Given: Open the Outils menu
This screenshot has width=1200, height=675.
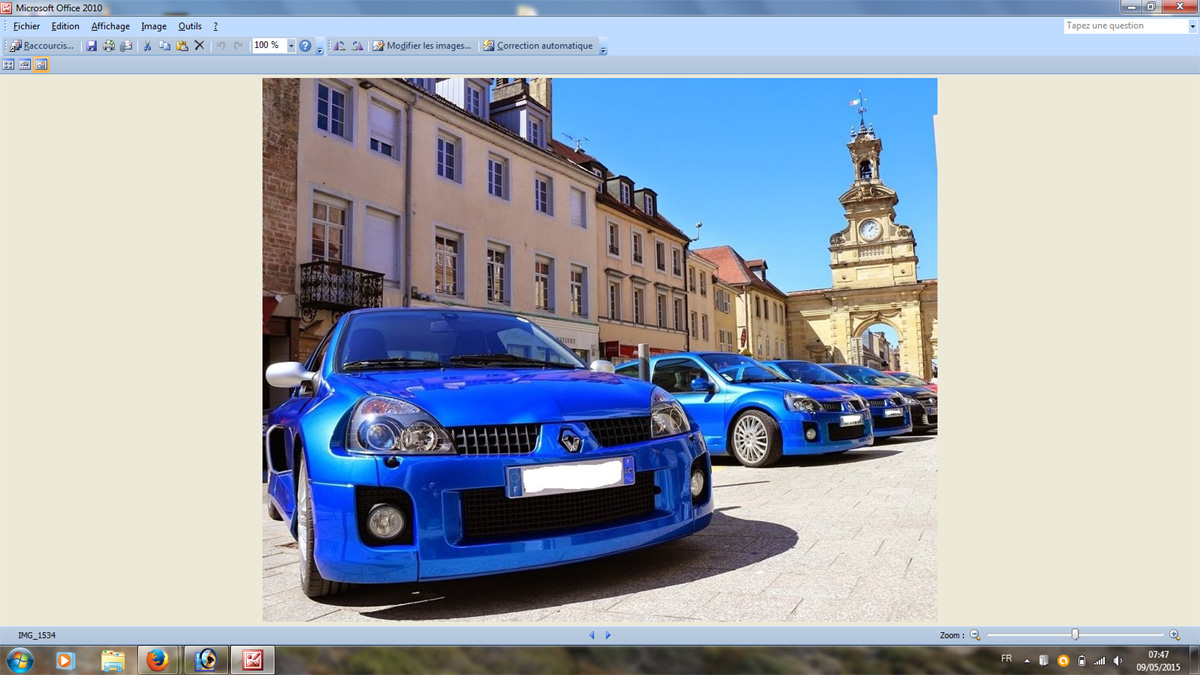Looking at the screenshot, I should [x=190, y=26].
